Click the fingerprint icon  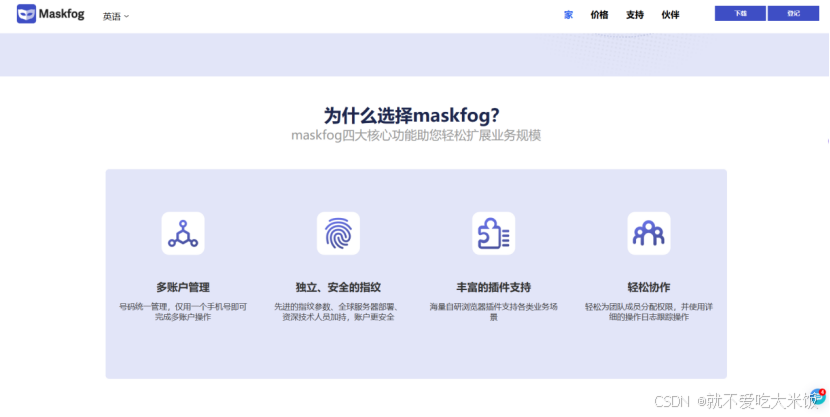(x=338, y=233)
